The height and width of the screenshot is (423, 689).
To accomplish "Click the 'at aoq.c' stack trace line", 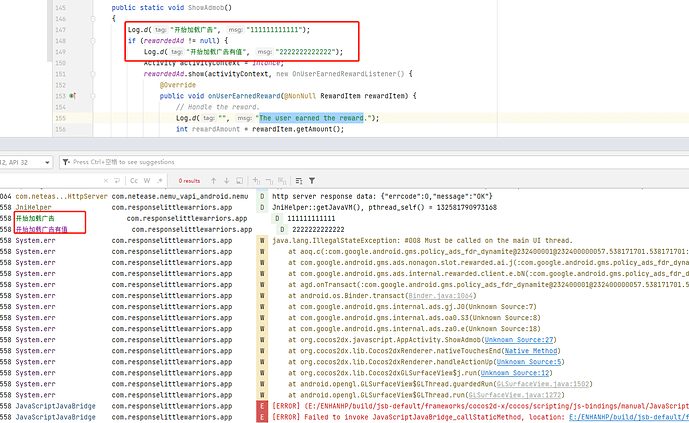I will click(488, 251).
